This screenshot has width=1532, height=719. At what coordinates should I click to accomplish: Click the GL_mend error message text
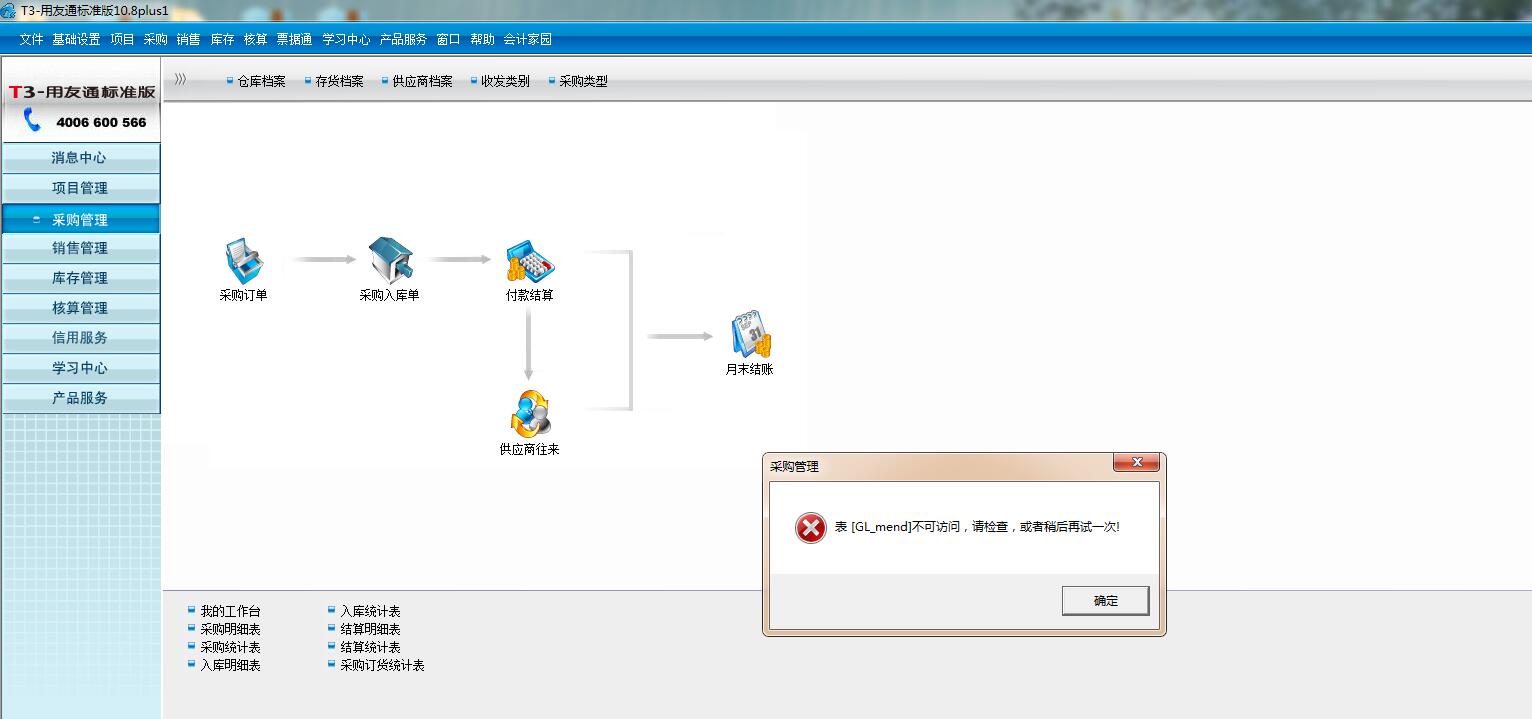pos(977,527)
